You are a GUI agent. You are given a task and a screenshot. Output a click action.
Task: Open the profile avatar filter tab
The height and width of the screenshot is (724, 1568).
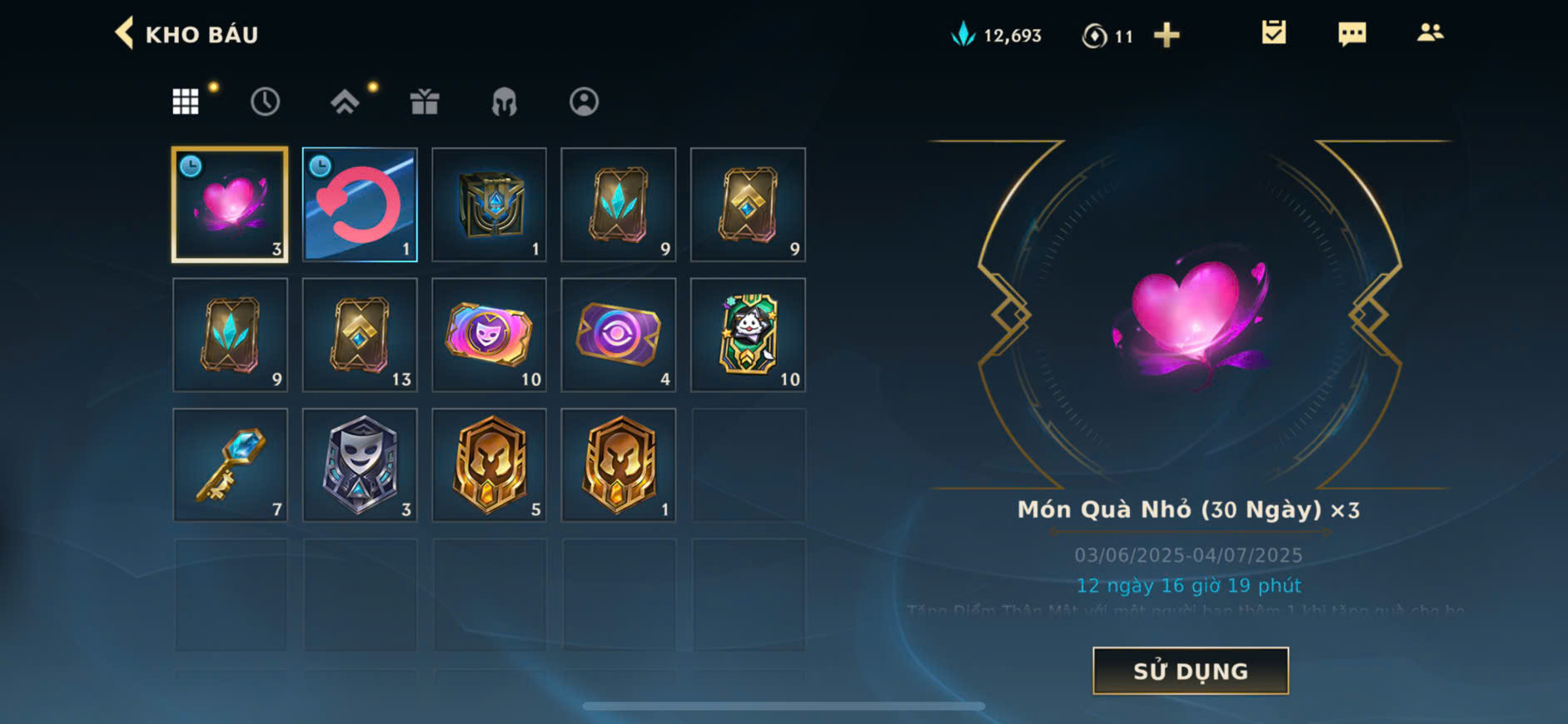tap(584, 102)
